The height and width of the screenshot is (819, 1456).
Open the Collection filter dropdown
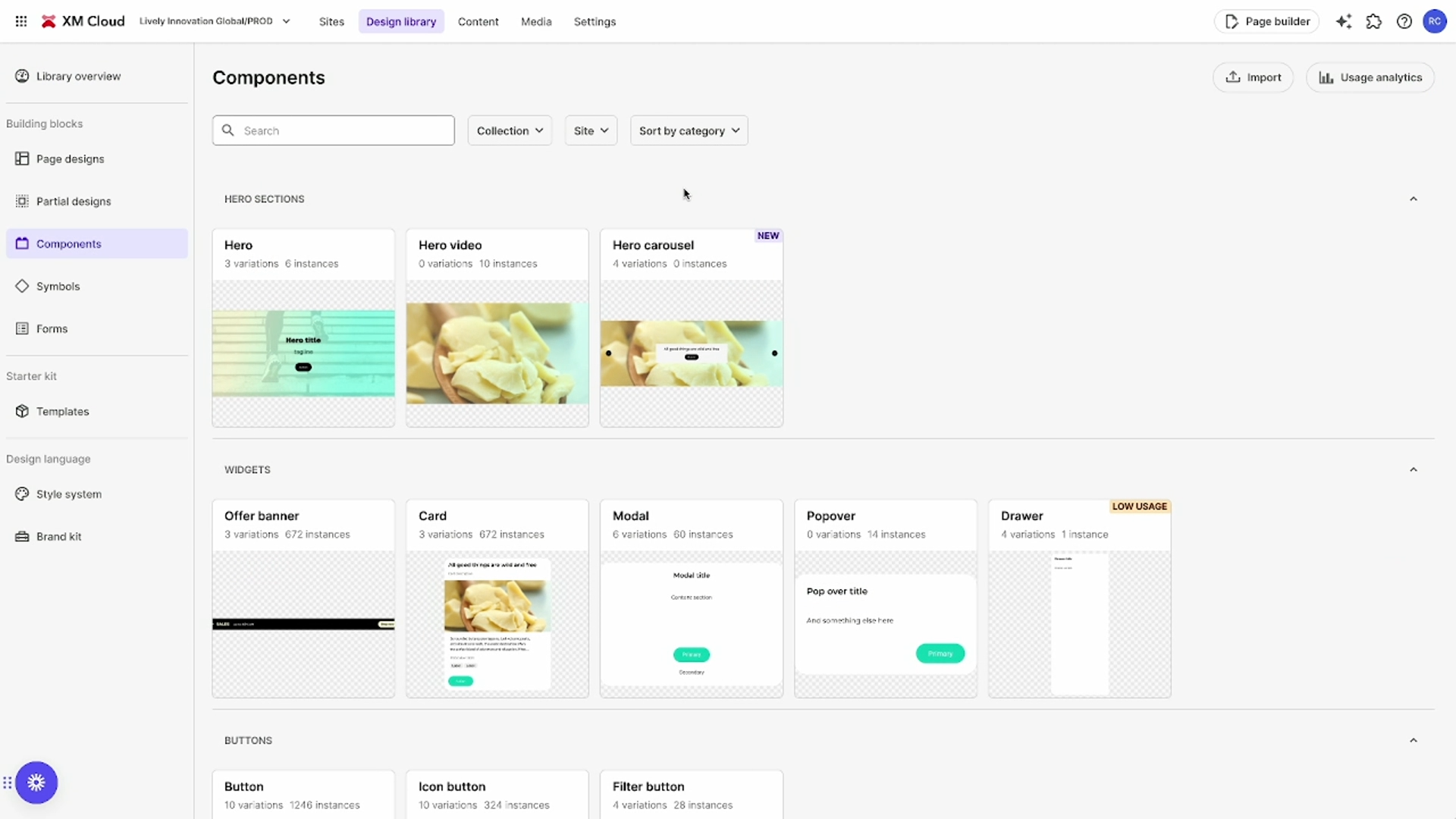coord(510,130)
